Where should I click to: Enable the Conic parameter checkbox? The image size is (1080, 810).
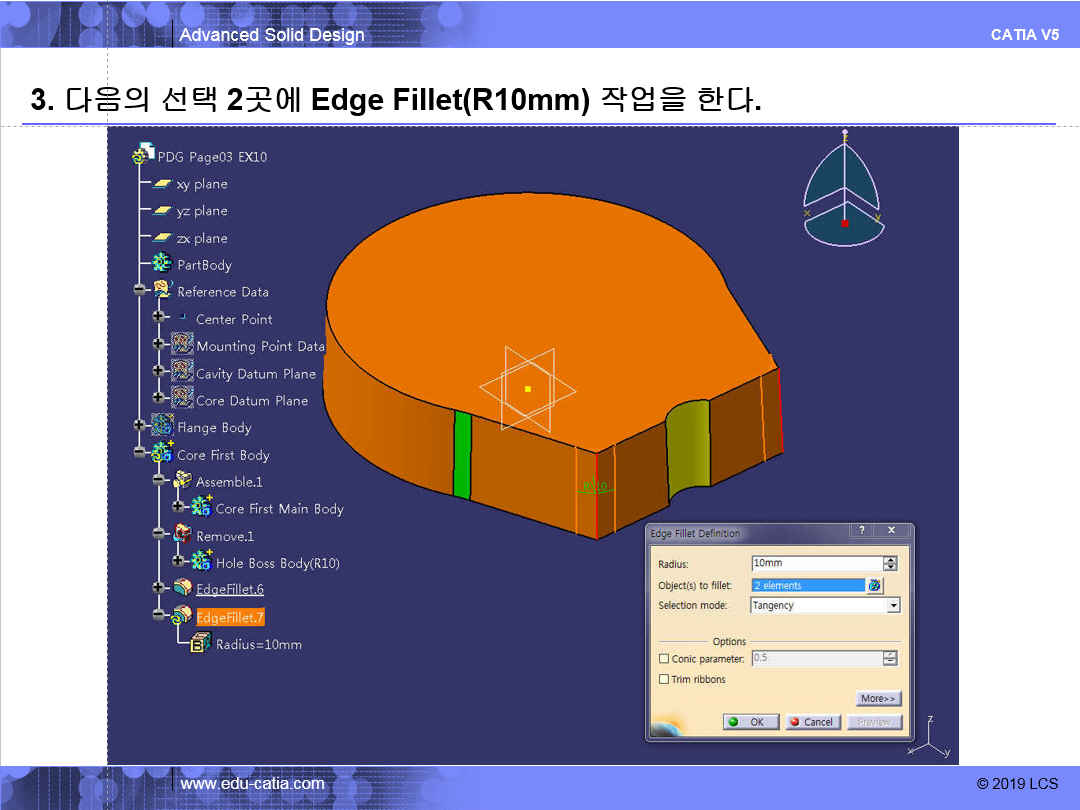664,659
